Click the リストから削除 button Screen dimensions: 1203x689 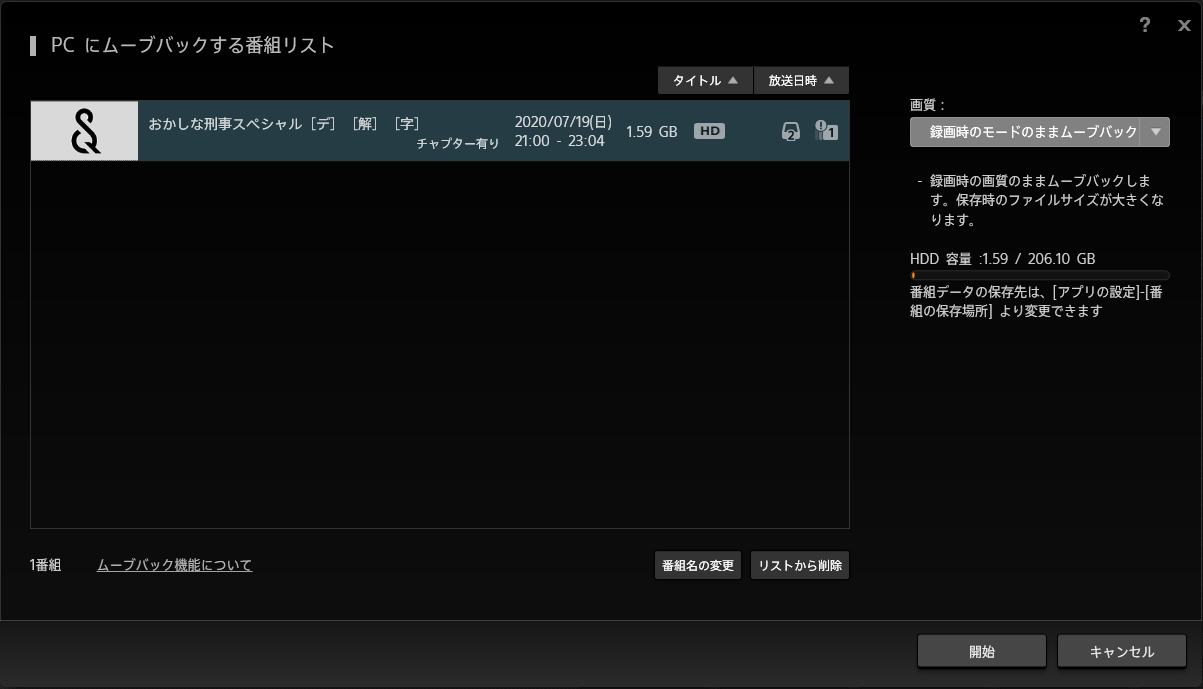799,566
